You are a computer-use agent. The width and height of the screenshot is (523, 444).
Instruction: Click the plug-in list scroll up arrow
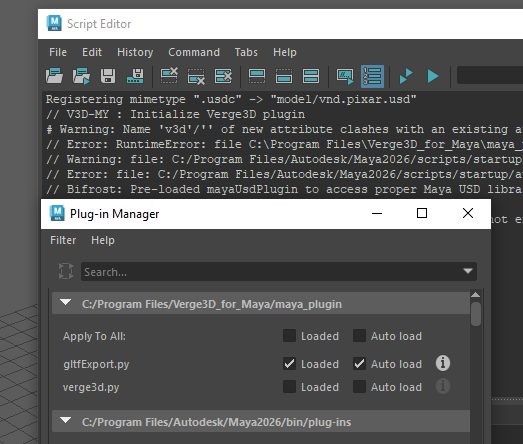point(476,295)
